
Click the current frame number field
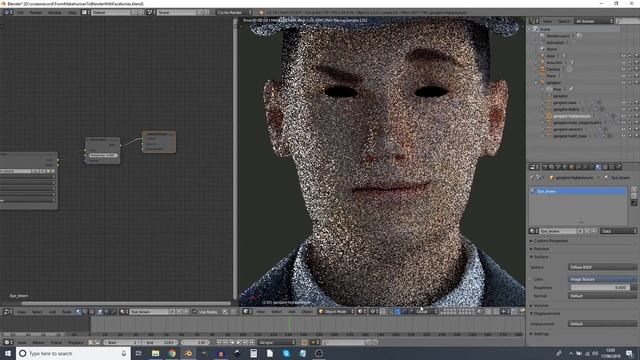tap(195, 342)
